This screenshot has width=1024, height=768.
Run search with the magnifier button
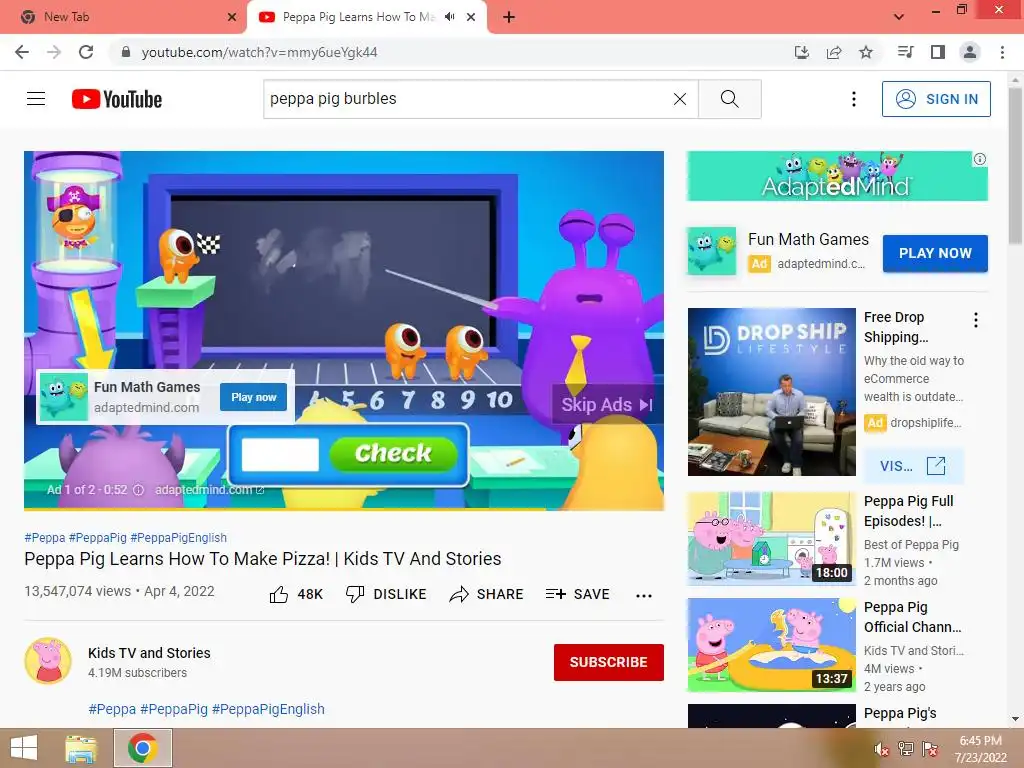[x=729, y=99]
